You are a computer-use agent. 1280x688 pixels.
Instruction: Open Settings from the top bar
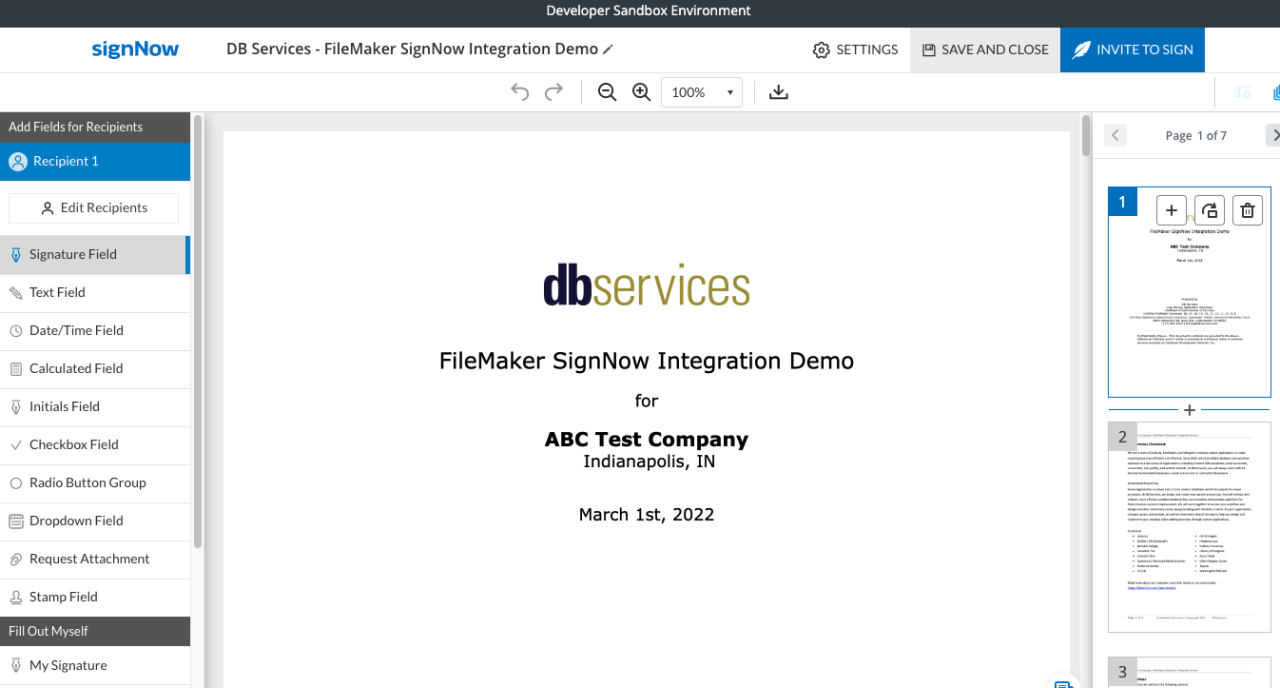[x=855, y=49]
